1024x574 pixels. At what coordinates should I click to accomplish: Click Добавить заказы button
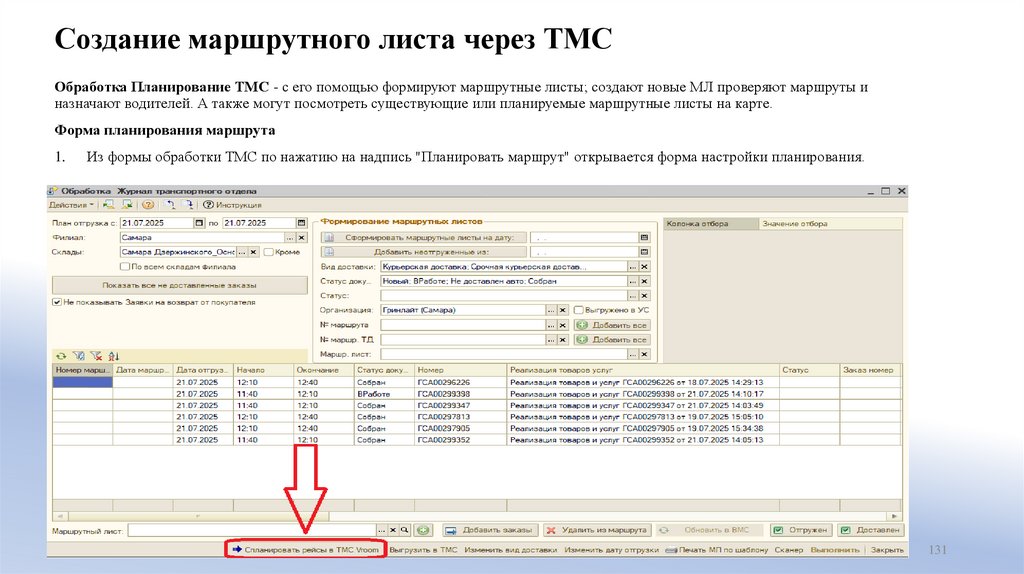(x=490, y=530)
